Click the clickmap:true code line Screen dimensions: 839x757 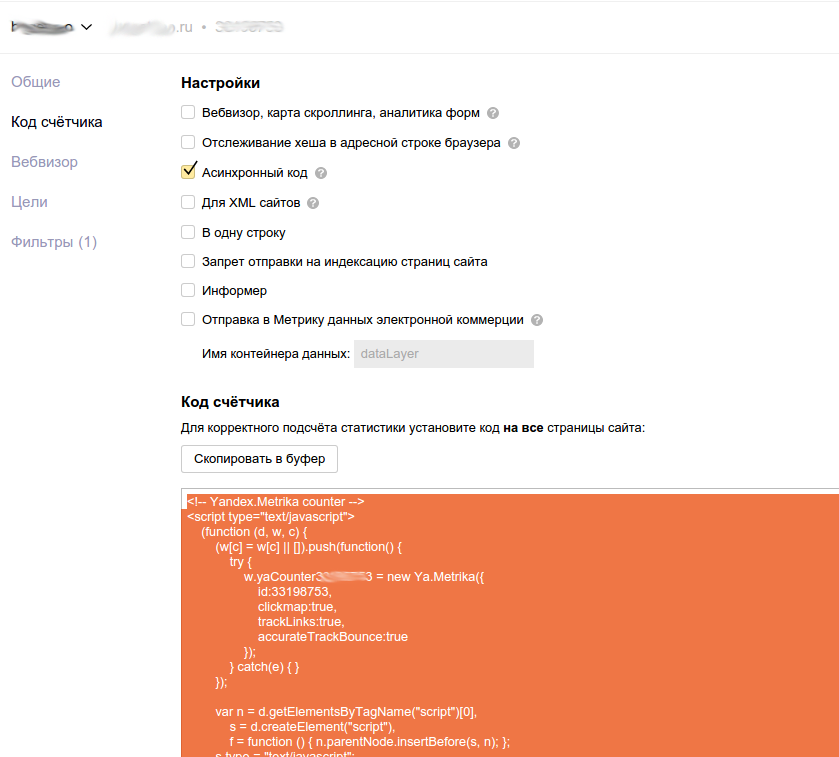(x=297, y=607)
